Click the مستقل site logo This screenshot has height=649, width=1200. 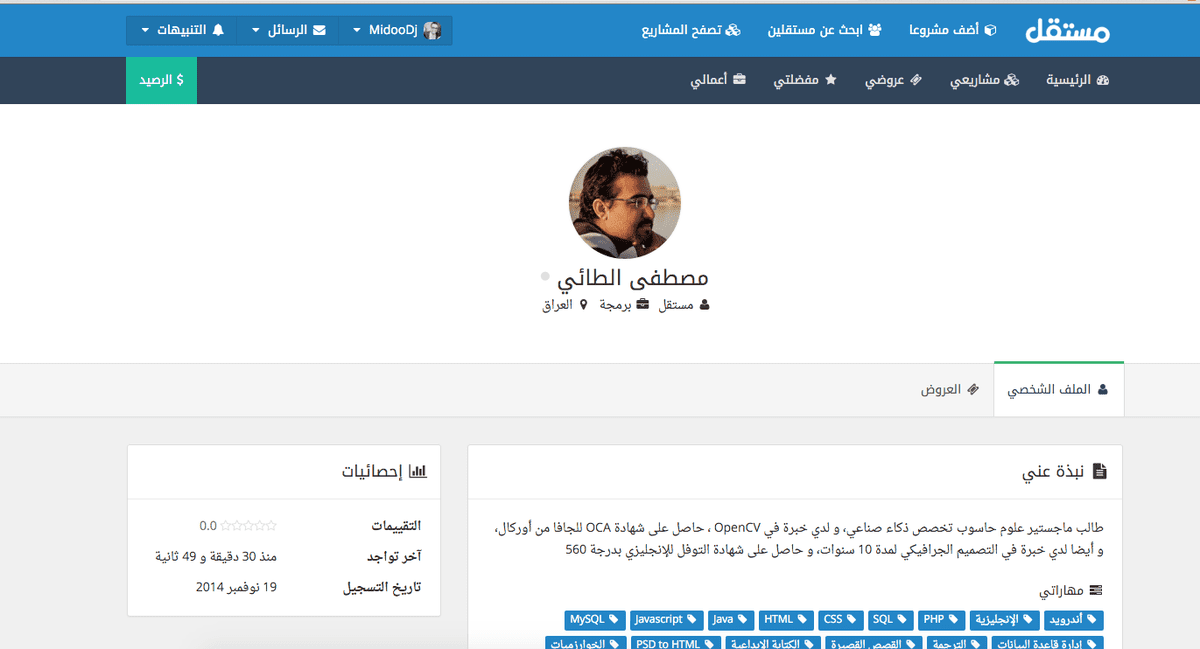tap(1067, 31)
